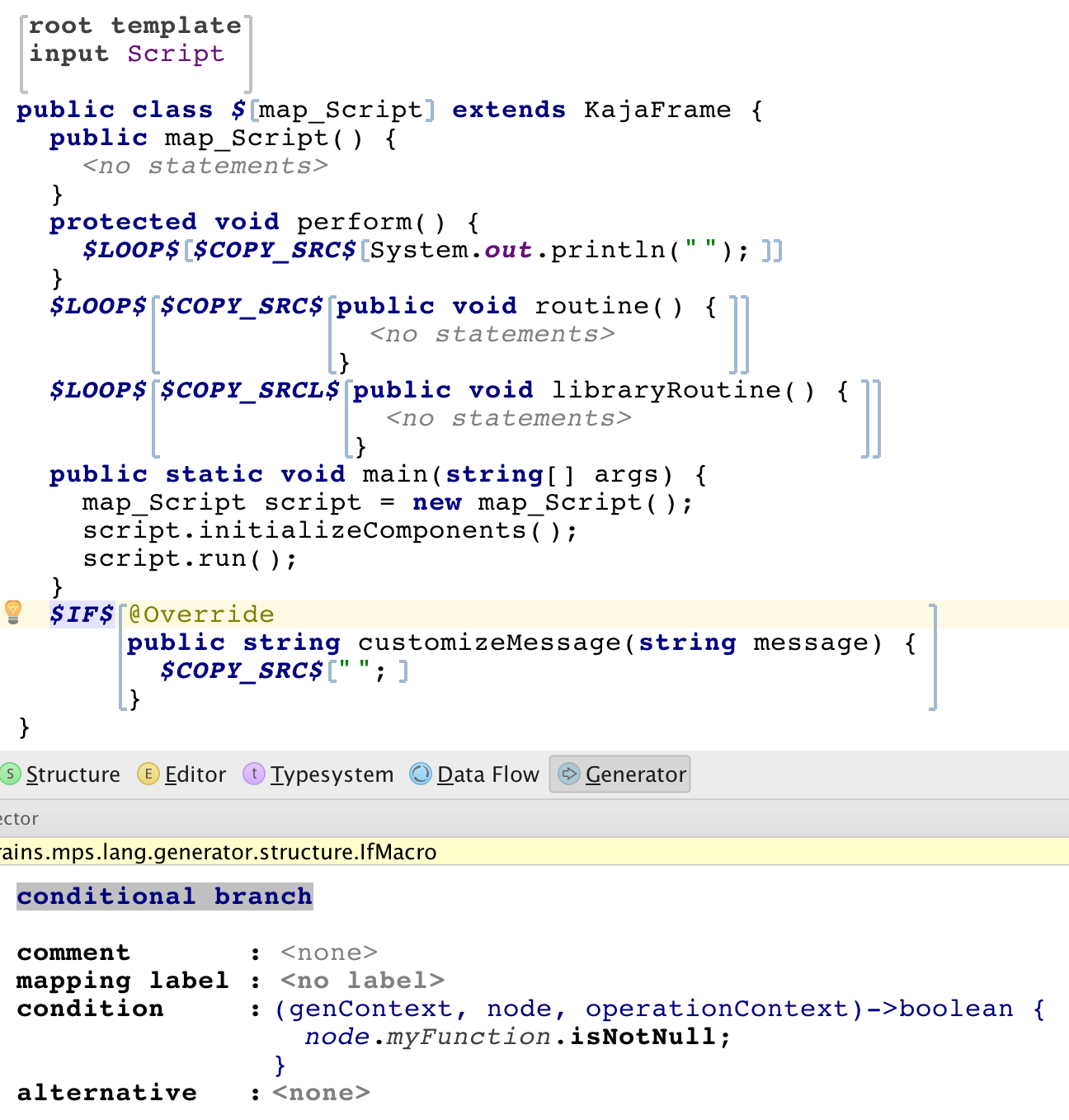Click $LOOP$ macro inside perform method
The height and width of the screenshot is (1120, 1069).
click(x=130, y=250)
